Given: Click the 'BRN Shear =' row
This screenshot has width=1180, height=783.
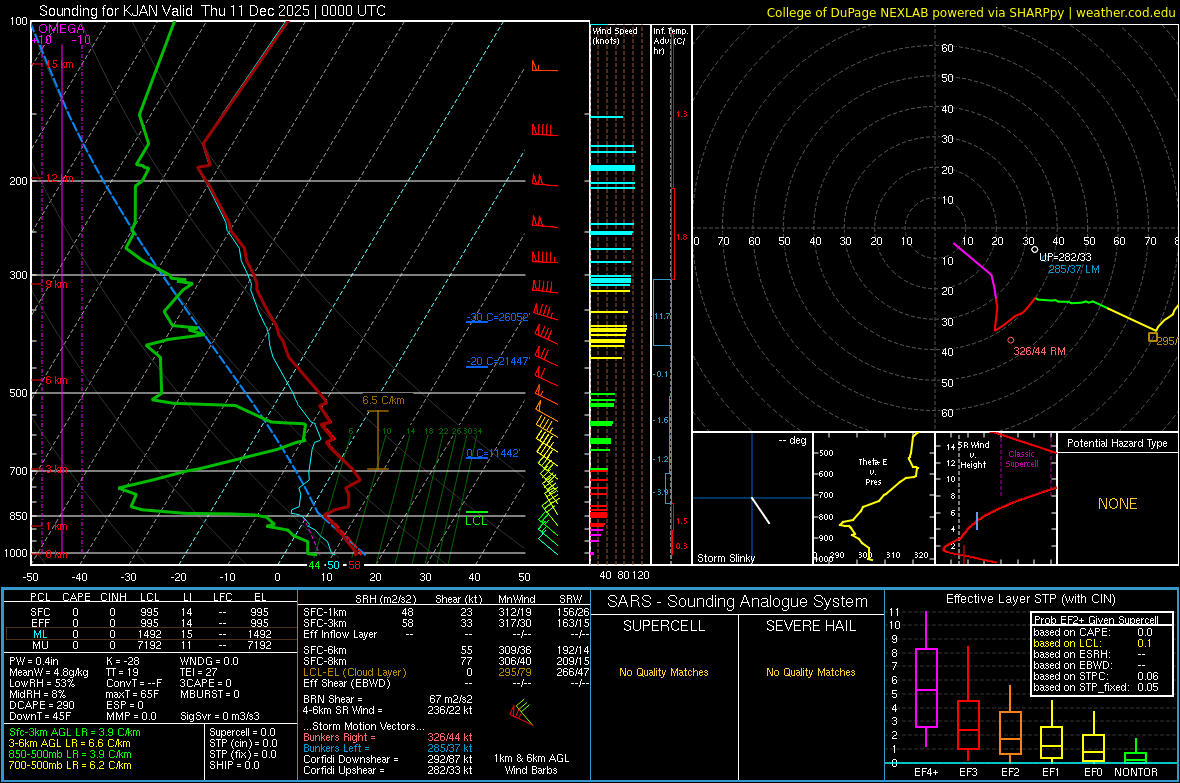Looking at the screenshot, I should pos(388,699).
